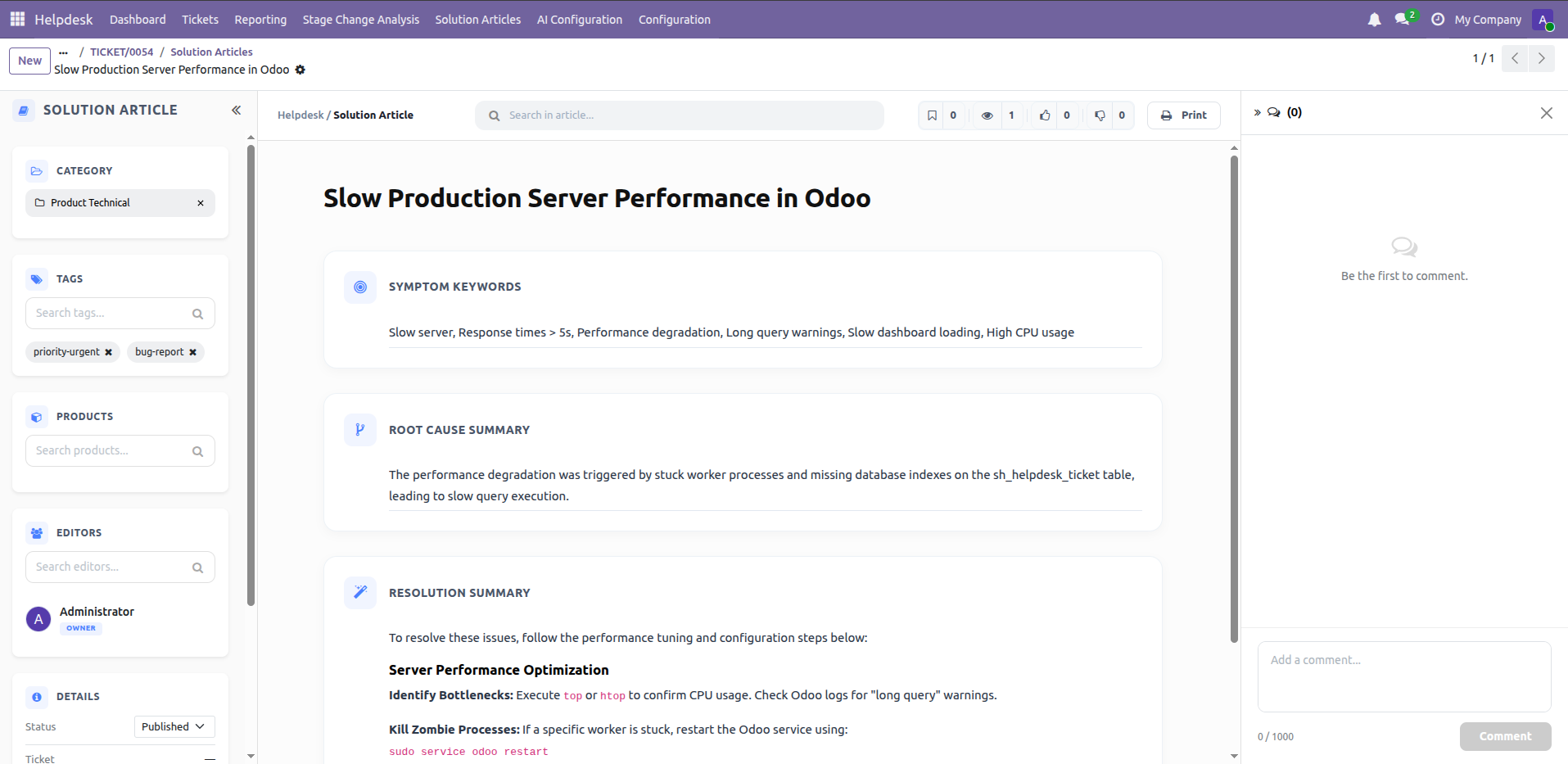Click the 'sudo service odoo restart' command text
The height and width of the screenshot is (764, 1568).
(x=468, y=752)
